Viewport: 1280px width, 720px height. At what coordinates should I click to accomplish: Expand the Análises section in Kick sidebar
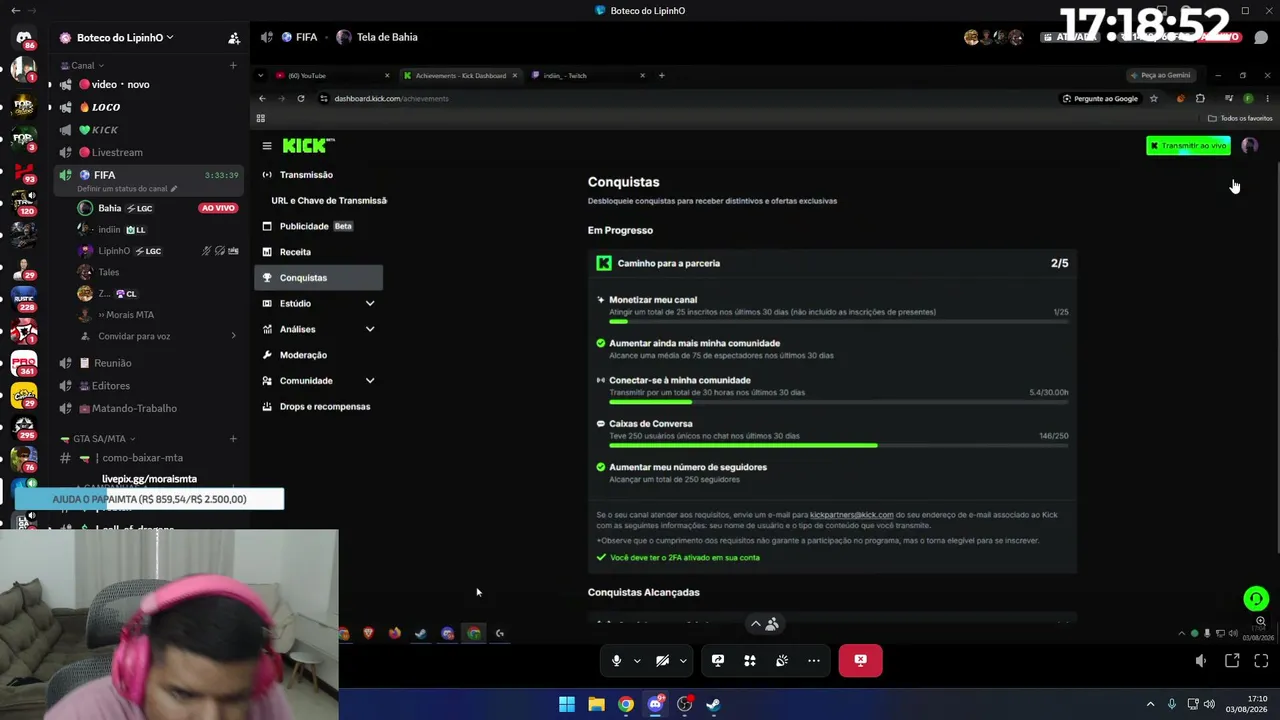[x=370, y=329]
